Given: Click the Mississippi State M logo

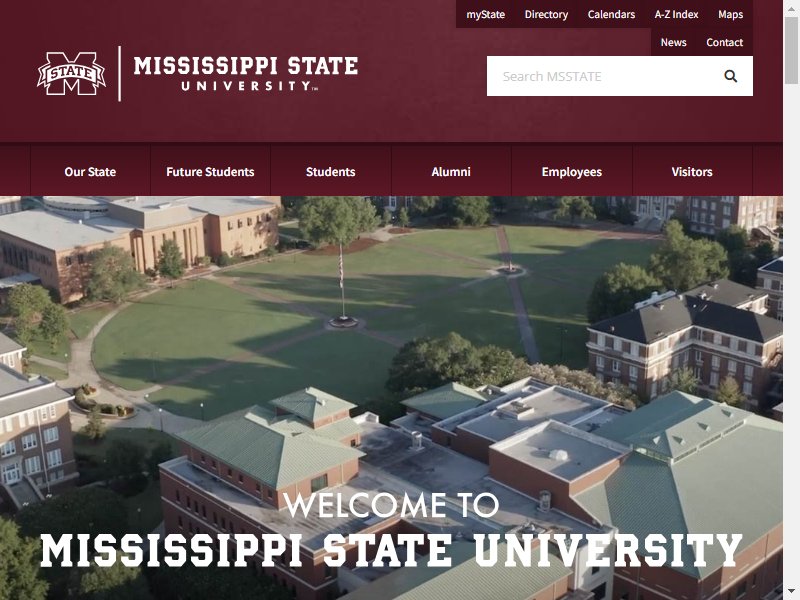Looking at the screenshot, I should coord(71,73).
